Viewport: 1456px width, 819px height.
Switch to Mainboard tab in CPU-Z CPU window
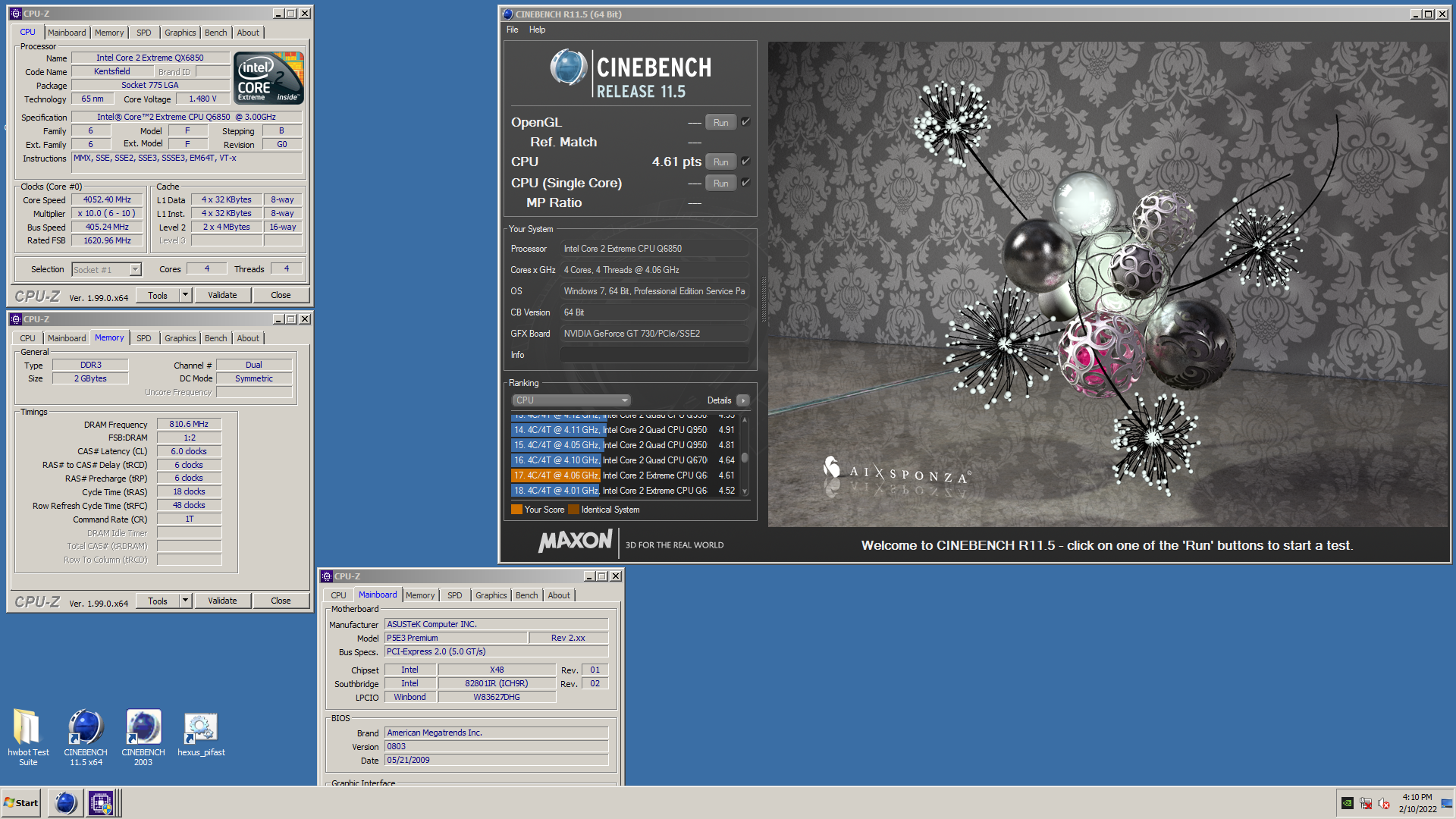(x=67, y=33)
